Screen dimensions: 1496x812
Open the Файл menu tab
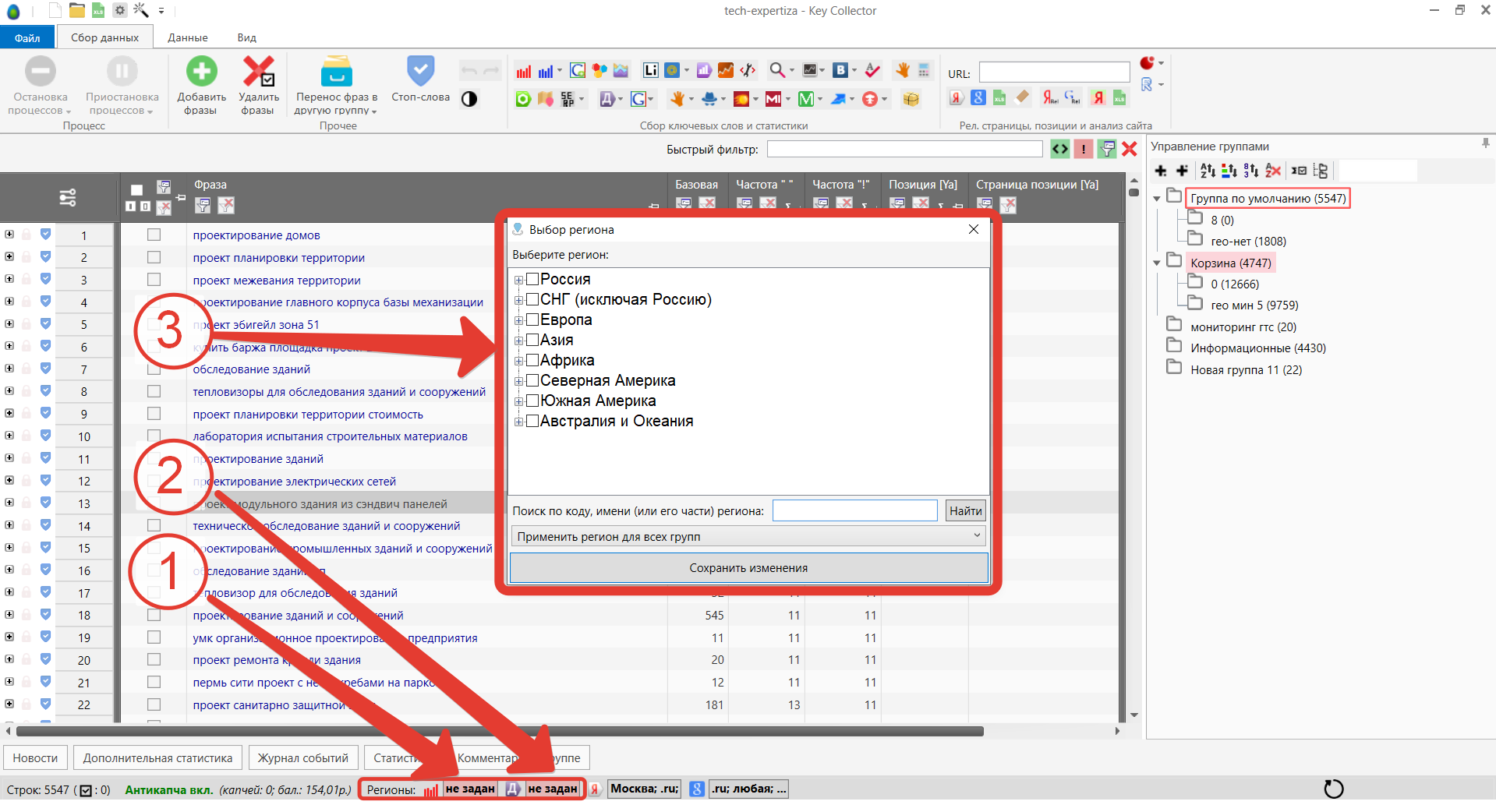pos(27,37)
